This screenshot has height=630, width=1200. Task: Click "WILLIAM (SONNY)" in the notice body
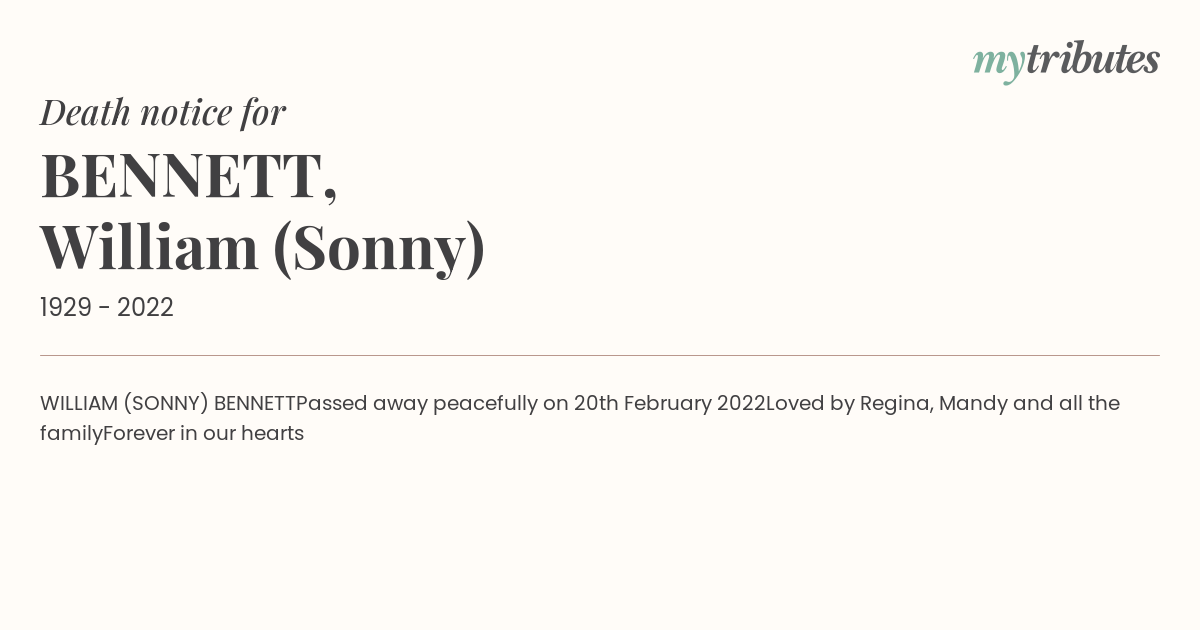[x=124, y=403]
